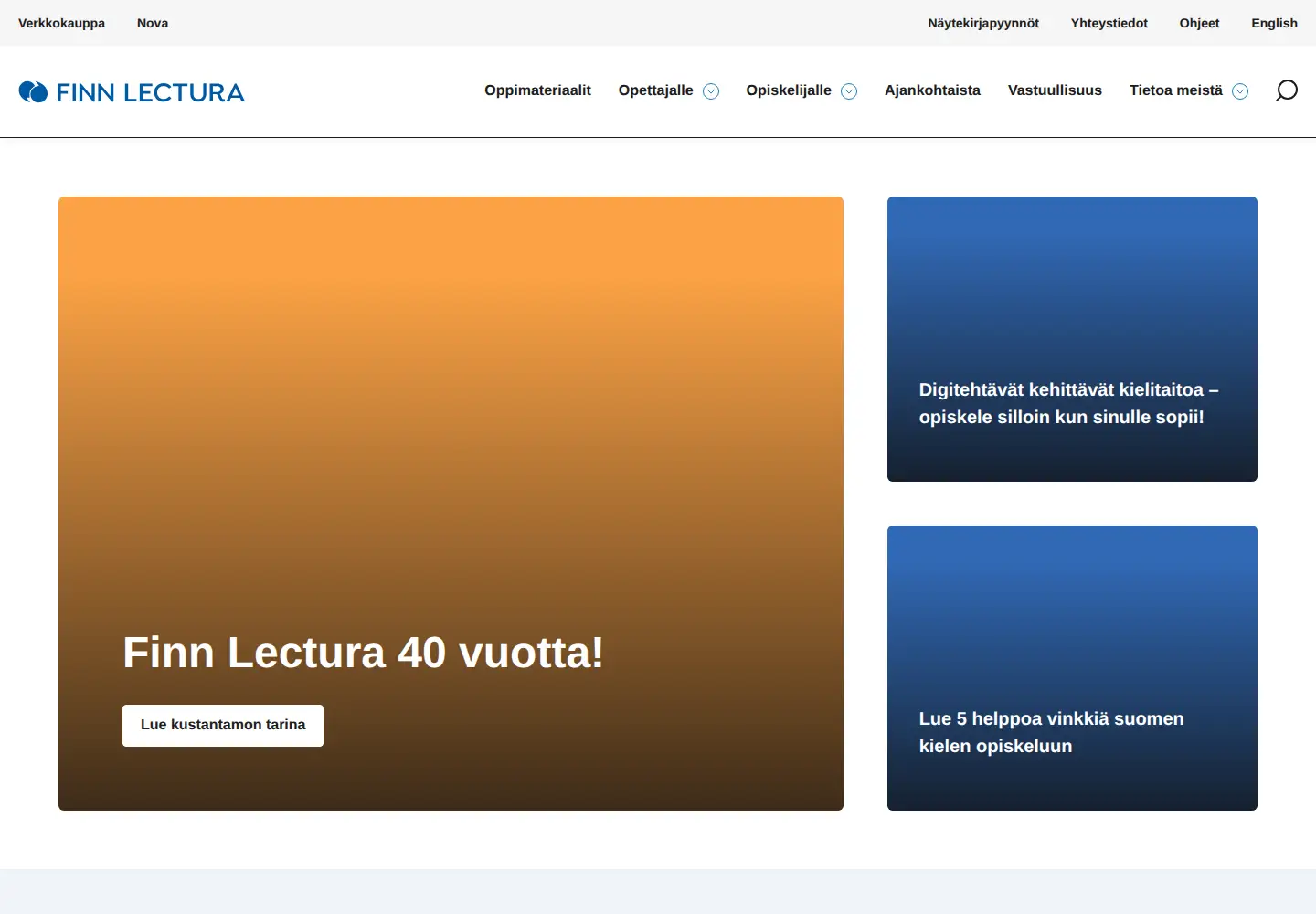Screen dimensions: 1316x914
Task: Open the Oppimateriaalit menu item
Action: coord(537,90)
